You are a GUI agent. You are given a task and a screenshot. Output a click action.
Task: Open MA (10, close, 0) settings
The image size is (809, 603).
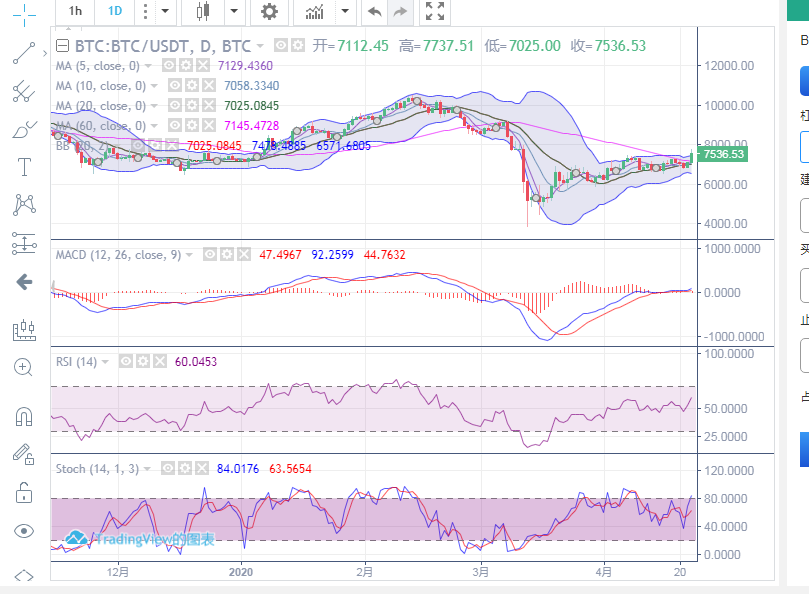coord(191,86)
